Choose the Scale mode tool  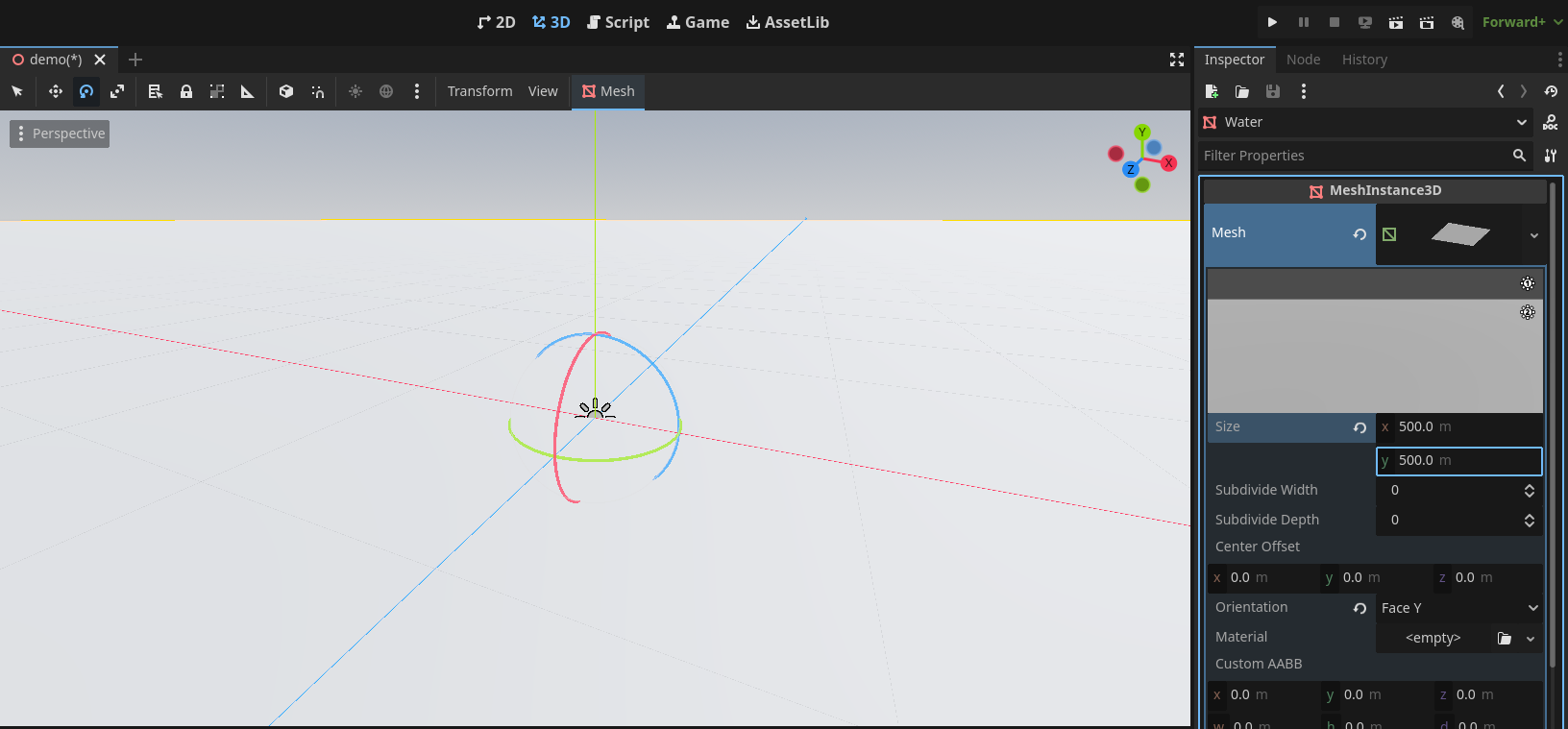coord(117,91)
